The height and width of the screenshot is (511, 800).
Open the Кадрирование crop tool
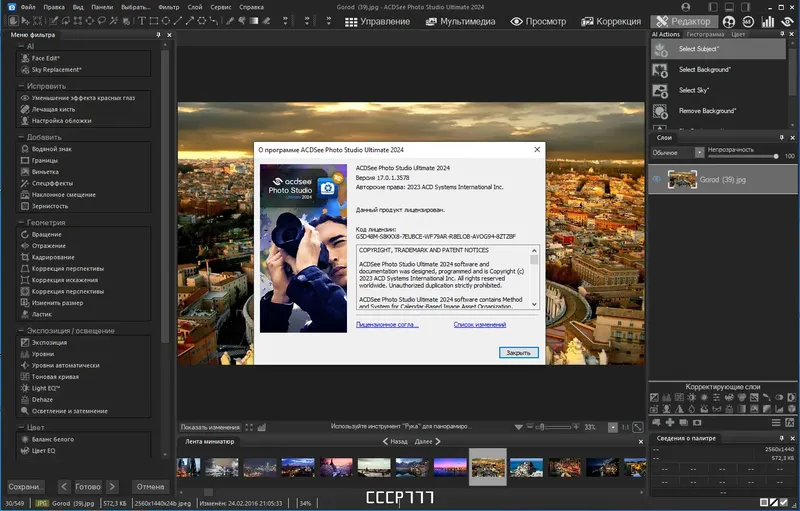pyautogui.click(x=53, y=257)
